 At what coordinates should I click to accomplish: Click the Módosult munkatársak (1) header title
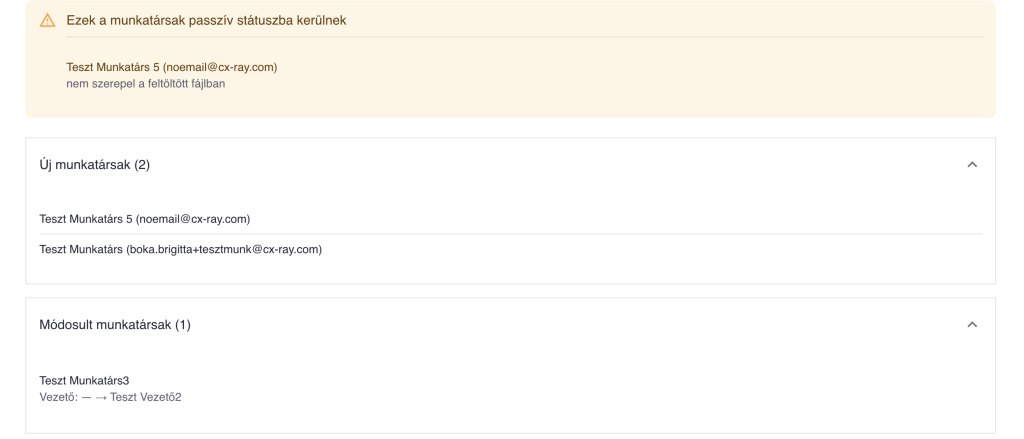(115, 325)
